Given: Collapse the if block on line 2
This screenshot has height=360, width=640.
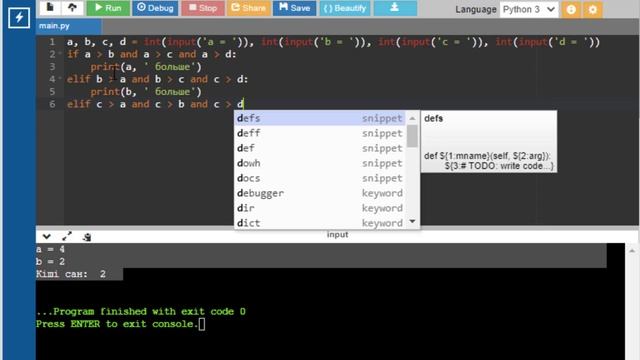Looking at the screenshot, I should click(x=60, y=54).
